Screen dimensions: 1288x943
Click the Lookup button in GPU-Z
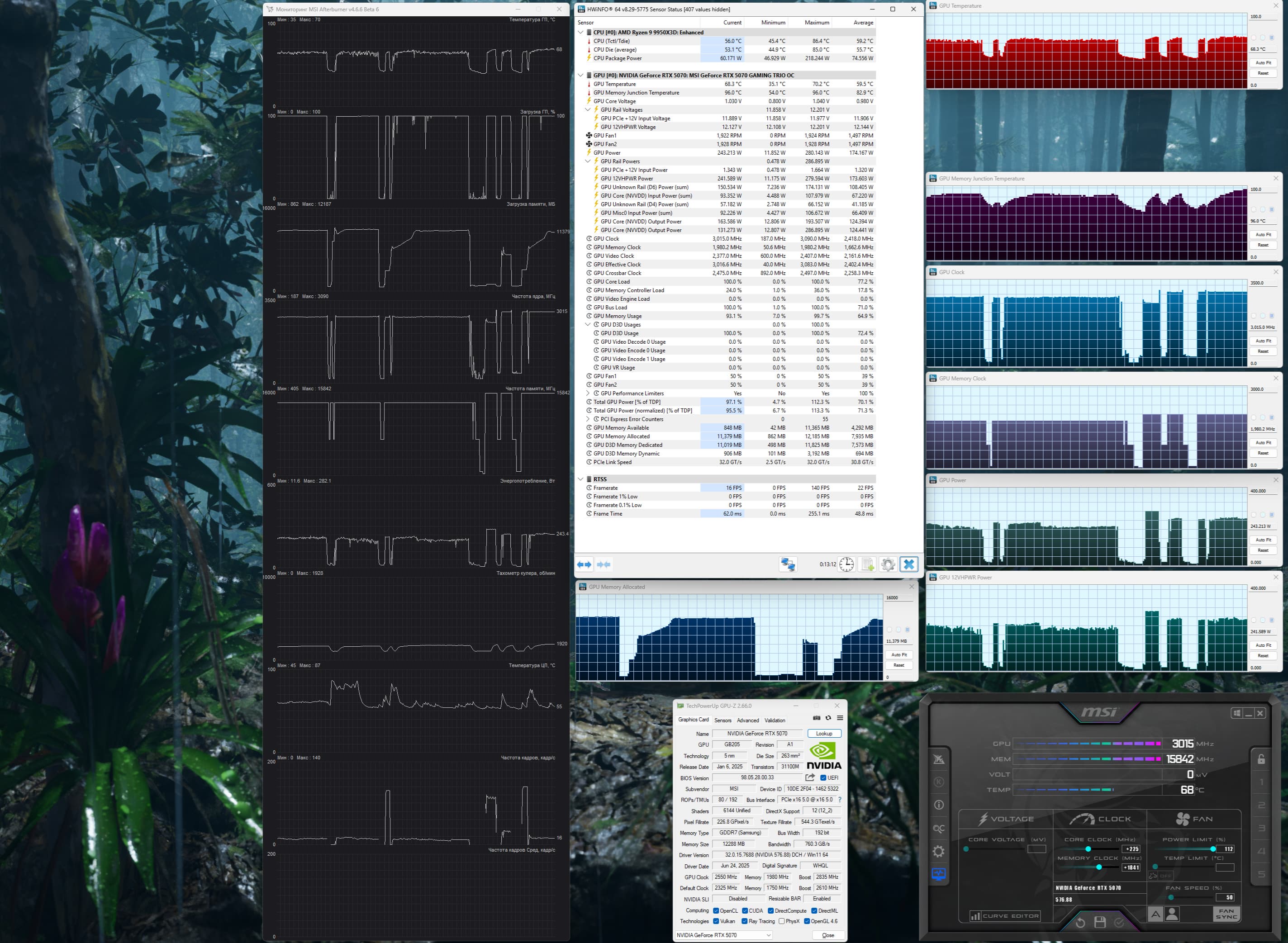pyautogui.click(x=824, y=734)
